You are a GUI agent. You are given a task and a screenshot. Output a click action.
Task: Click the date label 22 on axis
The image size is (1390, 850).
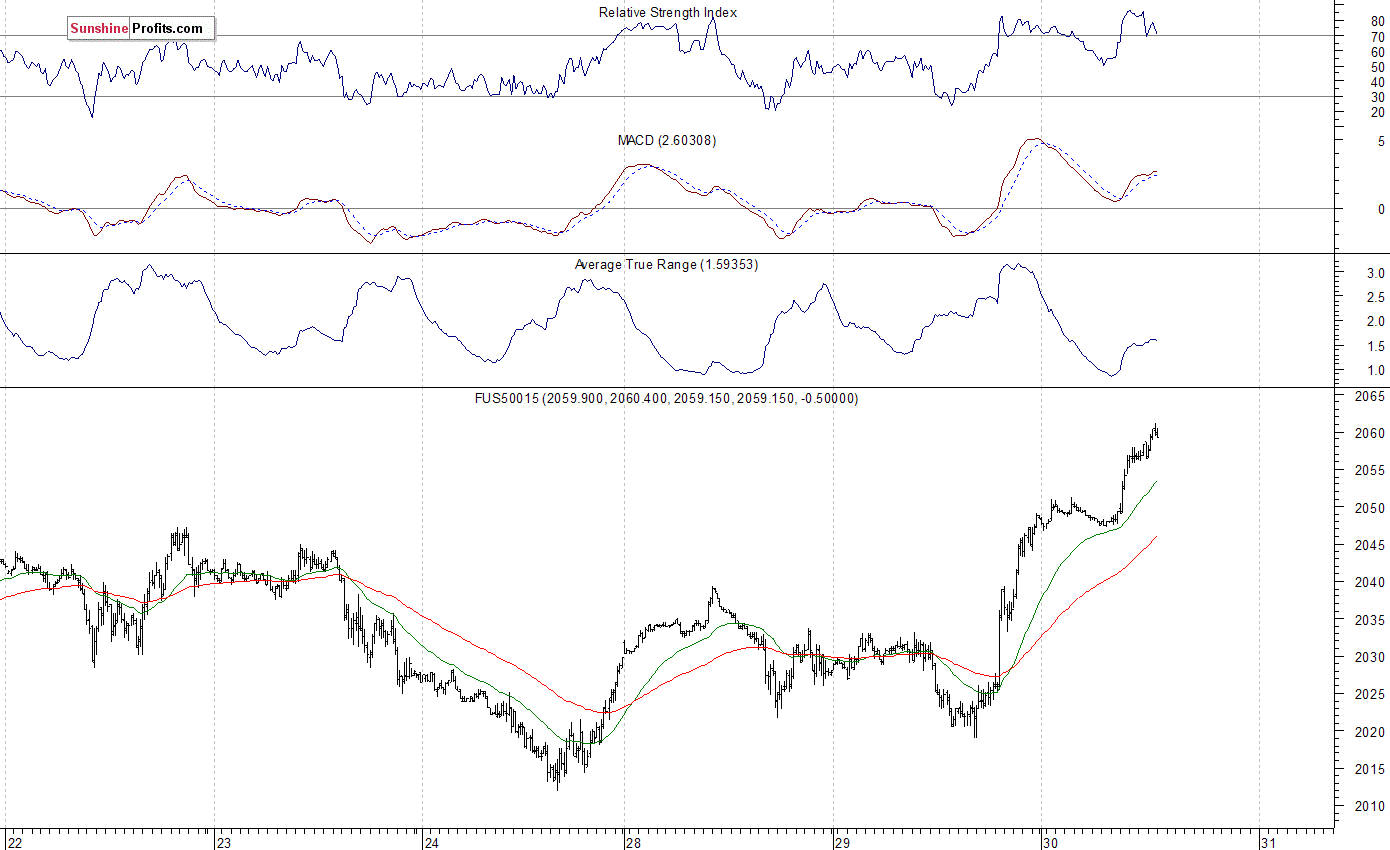pyautogui.click(x=17, y=842)
